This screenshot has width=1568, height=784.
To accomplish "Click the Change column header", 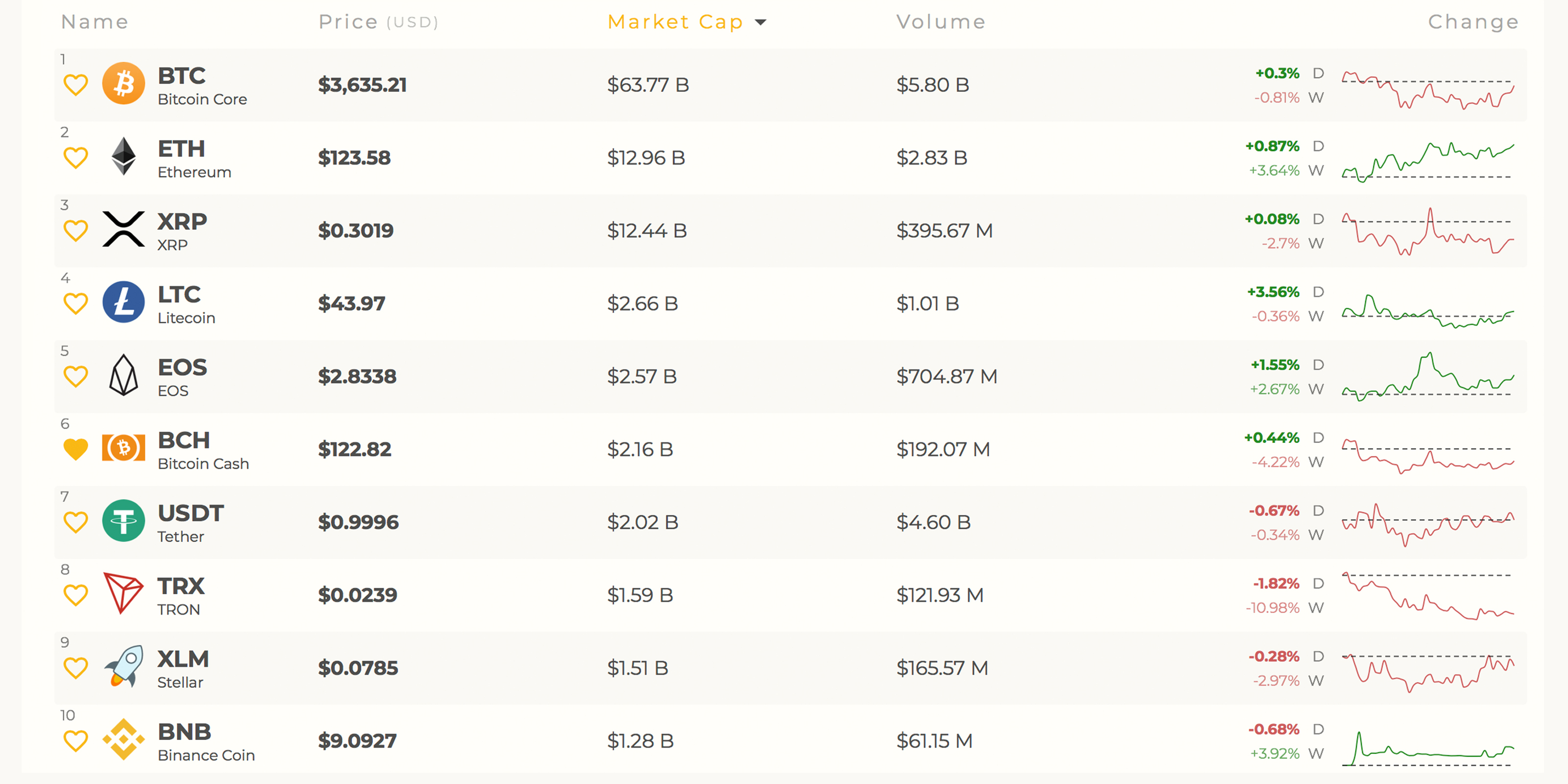I will 1473,22.
